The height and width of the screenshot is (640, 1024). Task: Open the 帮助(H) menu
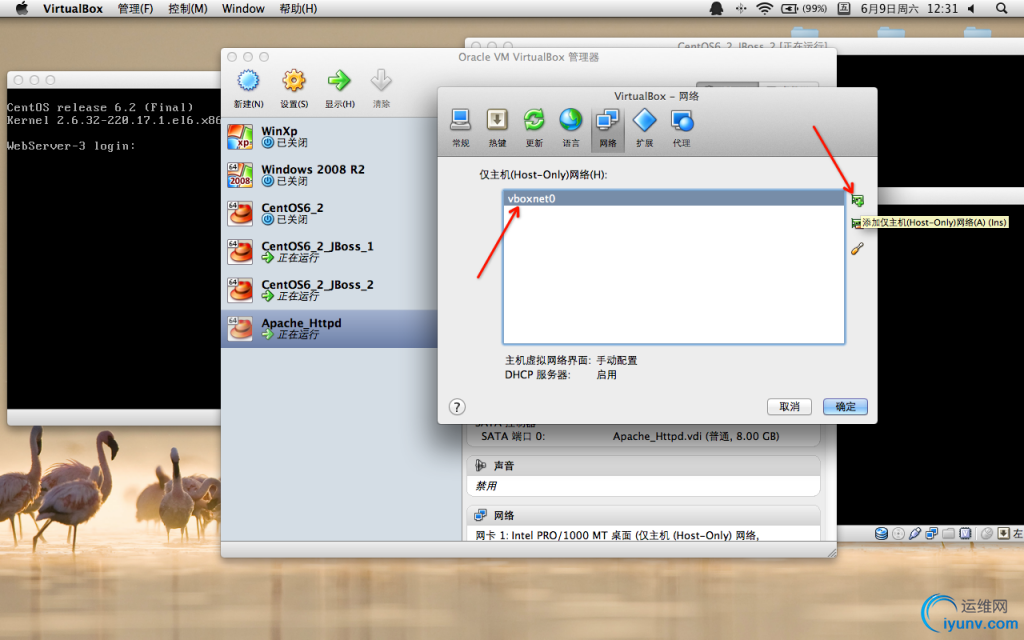298,8
